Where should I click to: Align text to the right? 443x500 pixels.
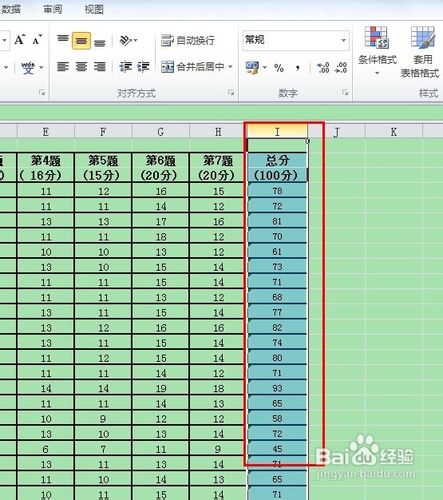click(100, 67)
